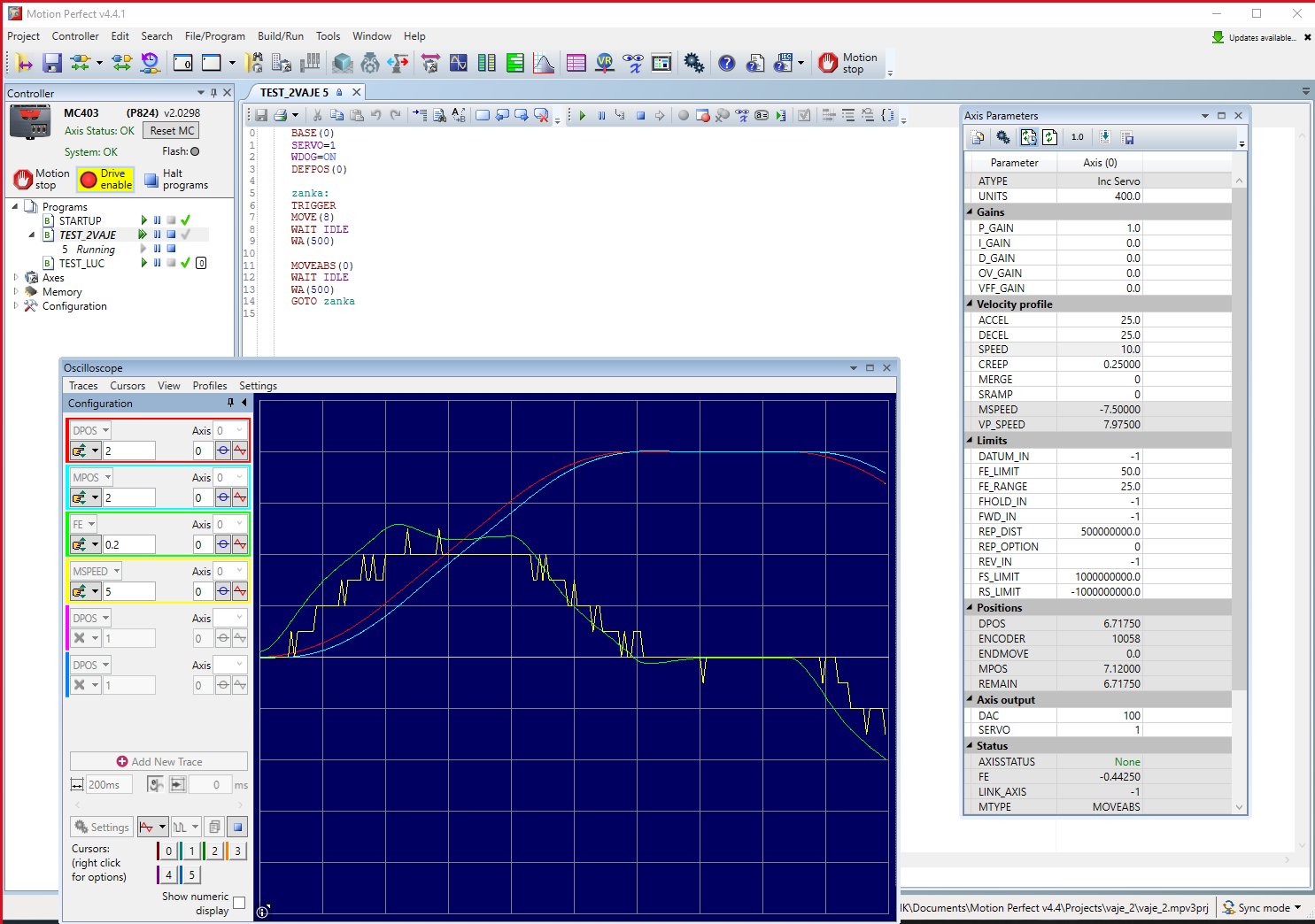Click the VR variables toolbar icon
Screen dimensions: 1315x924
pyautogui.click(x=605, y=63)
